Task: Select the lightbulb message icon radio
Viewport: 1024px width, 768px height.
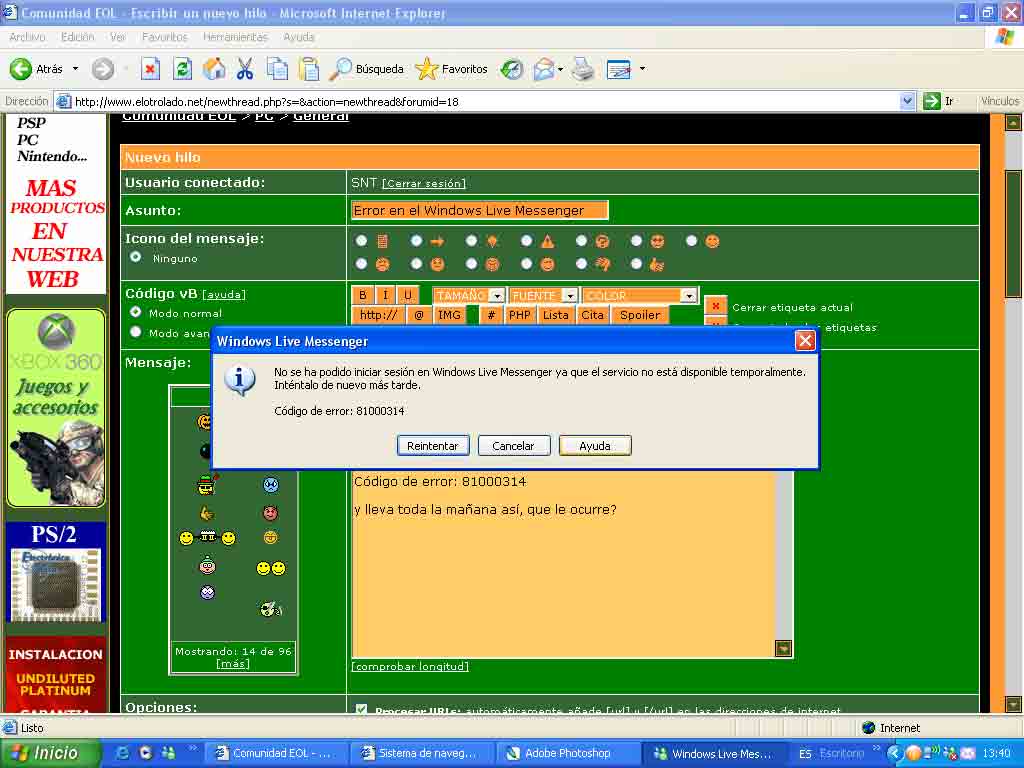Action: [x=471, y=241]
